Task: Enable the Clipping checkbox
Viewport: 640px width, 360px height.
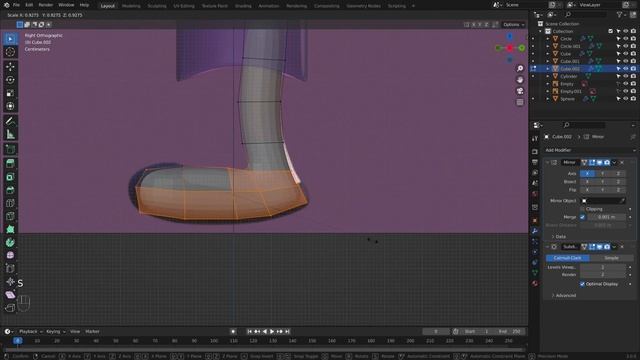Action: (x=582, y=209)
